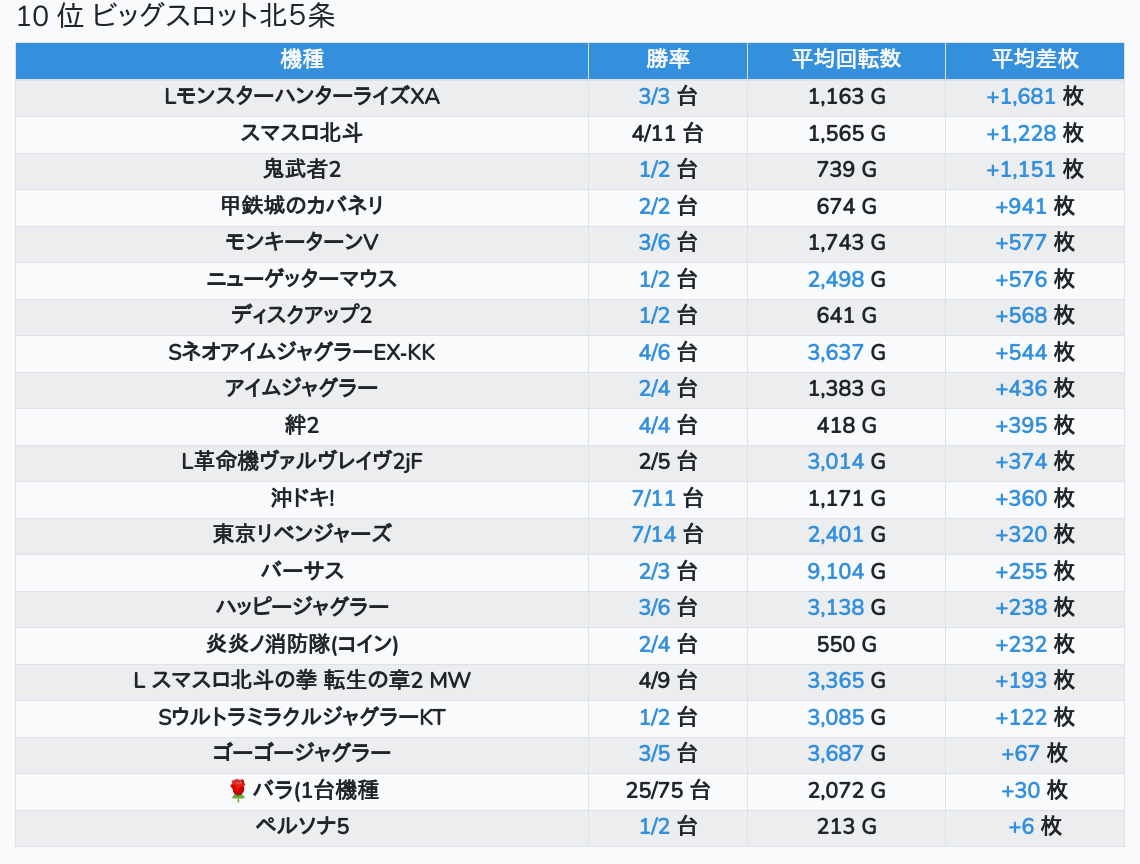Select the Lモンスターハンターライズ XA machine name
This screenshot has height=864, width=1140.
click(x=302, y=97)
